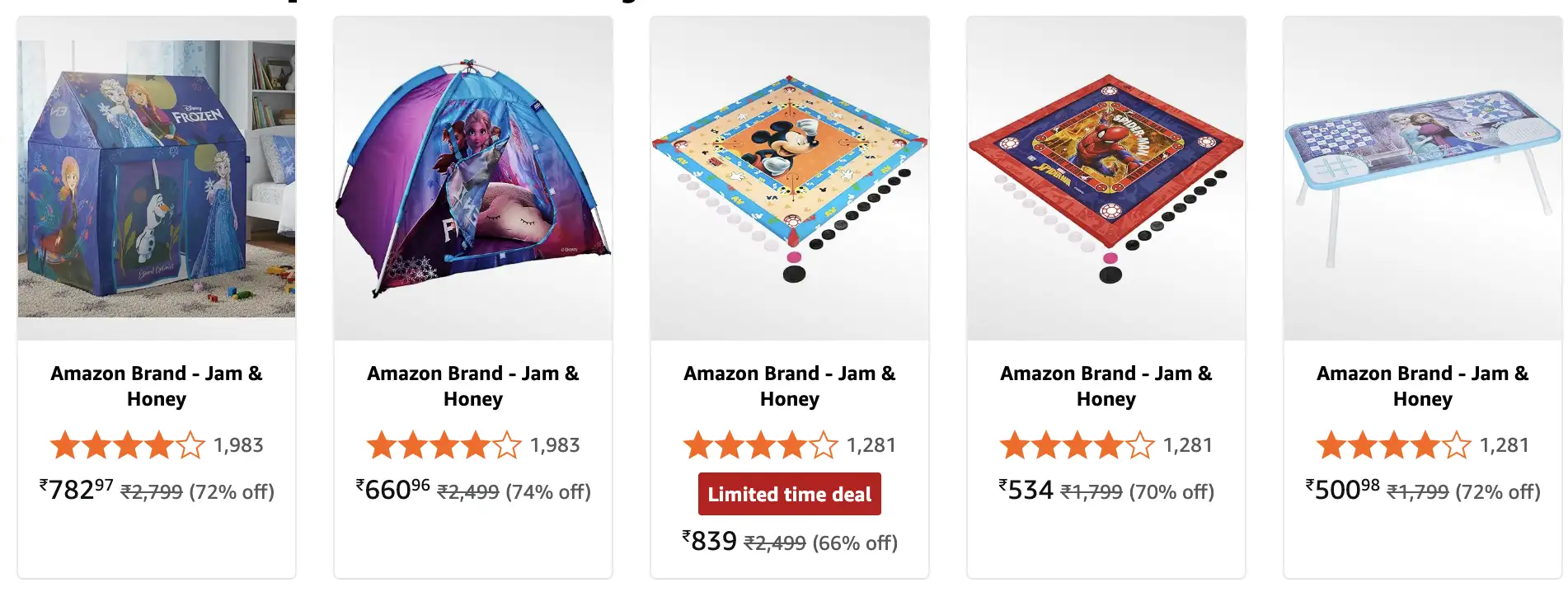Click the star rating for the dome tent
Screen dimensions: 1568x592
(x=445, y=445)
